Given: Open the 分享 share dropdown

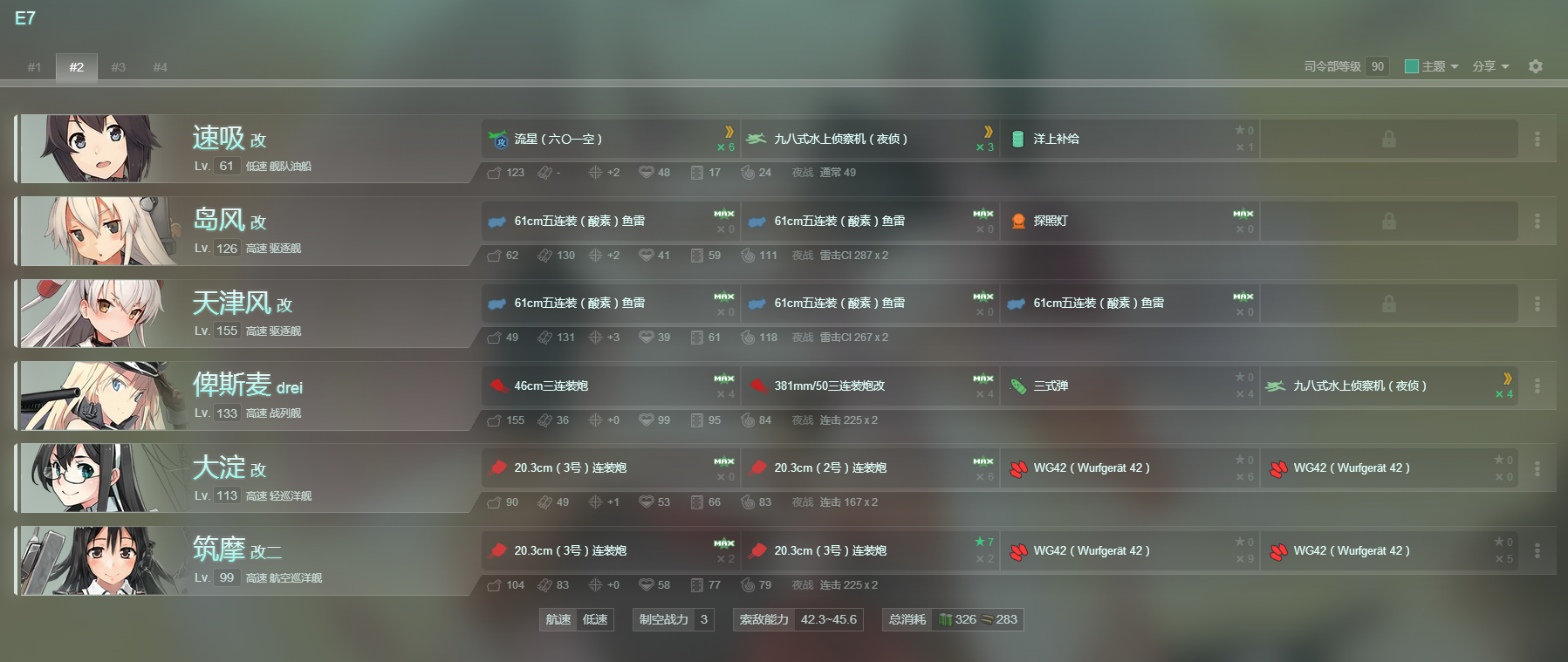Looking at the screenshot, I should [x=1490, y=66].
